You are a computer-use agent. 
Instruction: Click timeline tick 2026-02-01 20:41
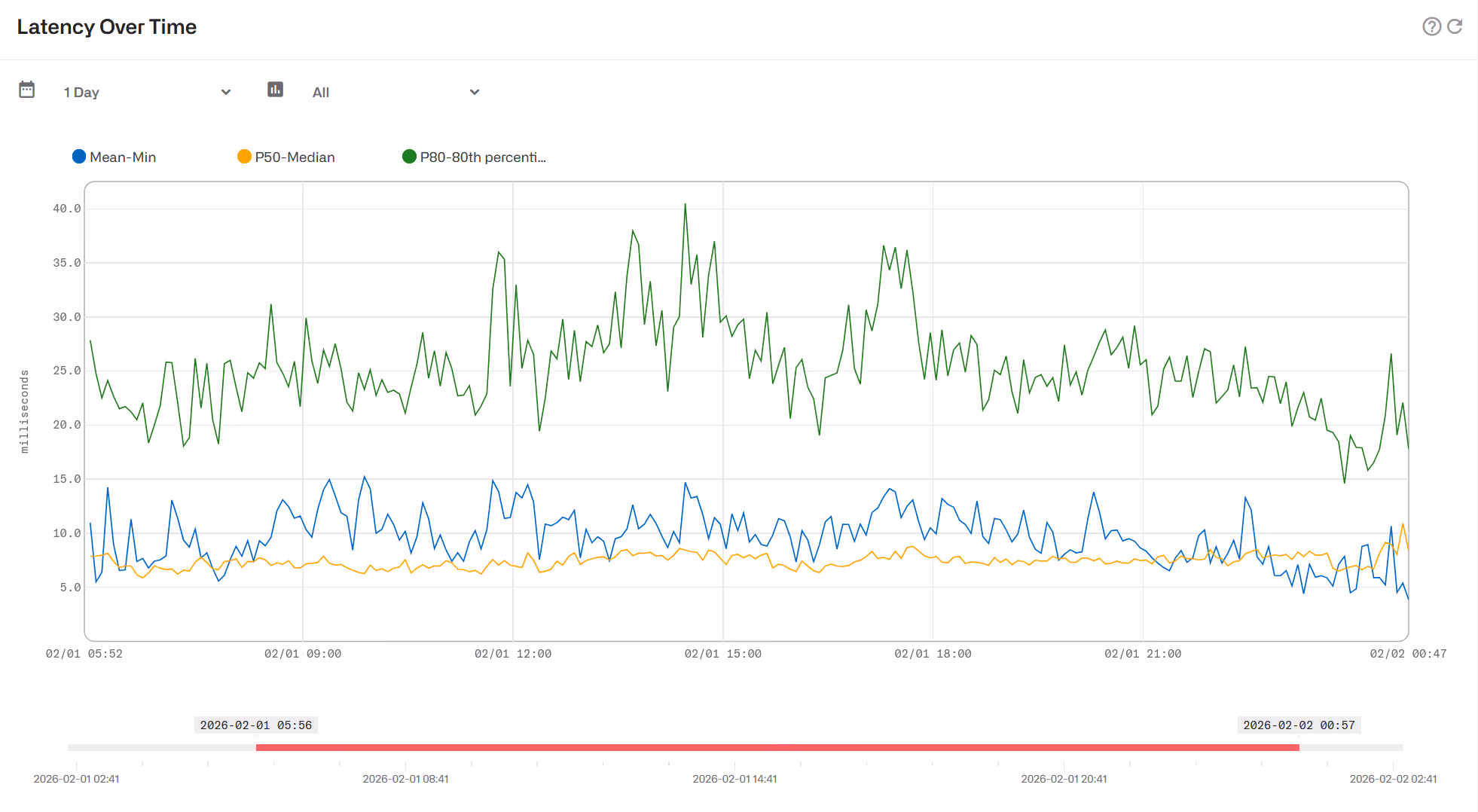coord(1064,779)
